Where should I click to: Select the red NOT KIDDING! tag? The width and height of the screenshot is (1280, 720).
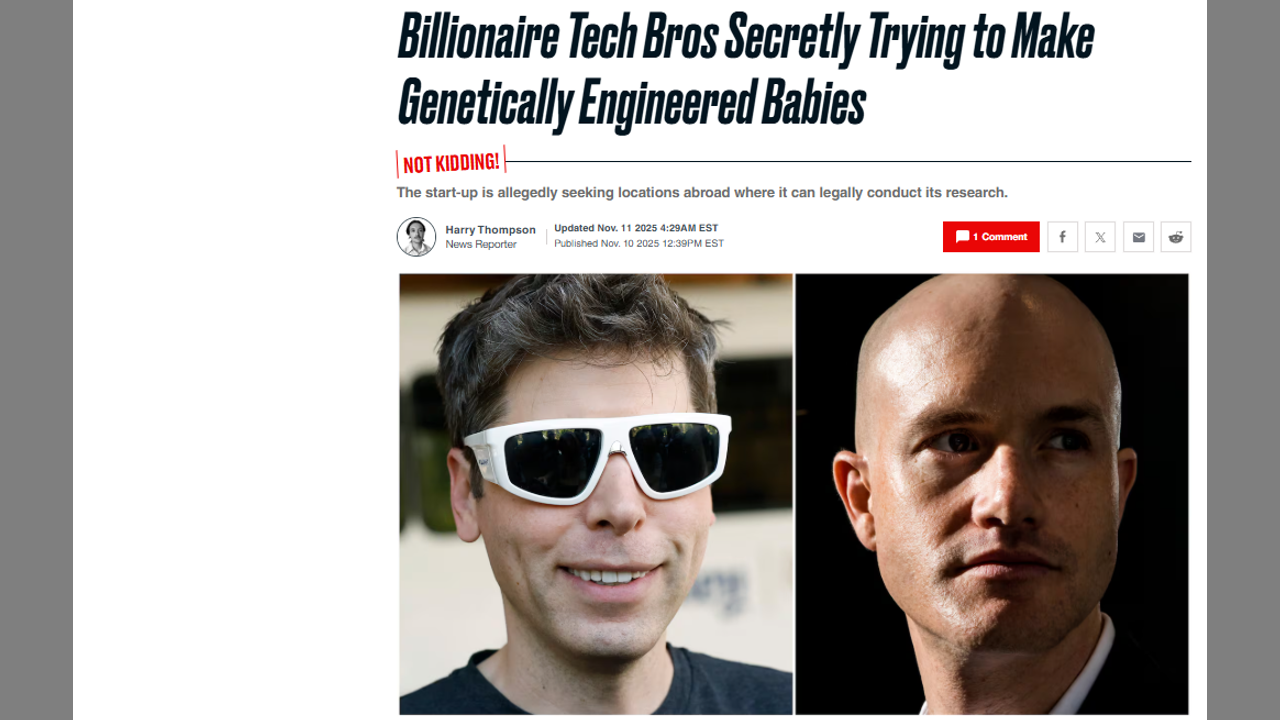[x=451, y=162]
